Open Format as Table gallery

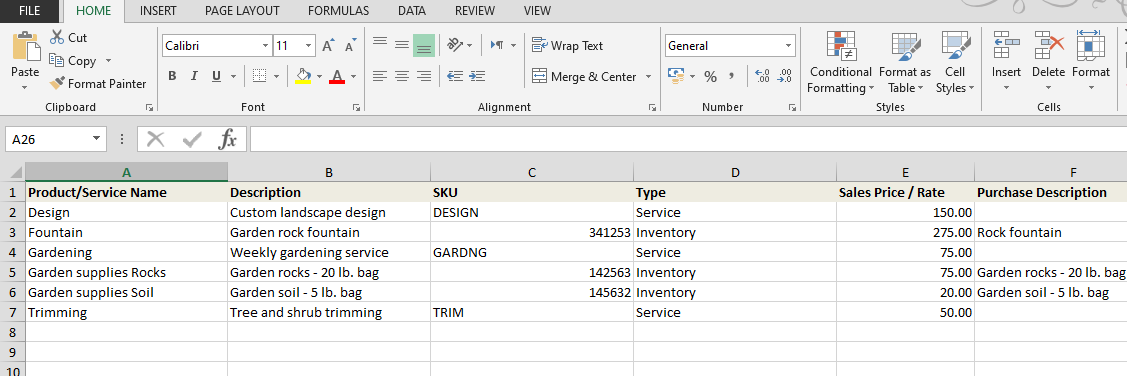click(904, 63)
